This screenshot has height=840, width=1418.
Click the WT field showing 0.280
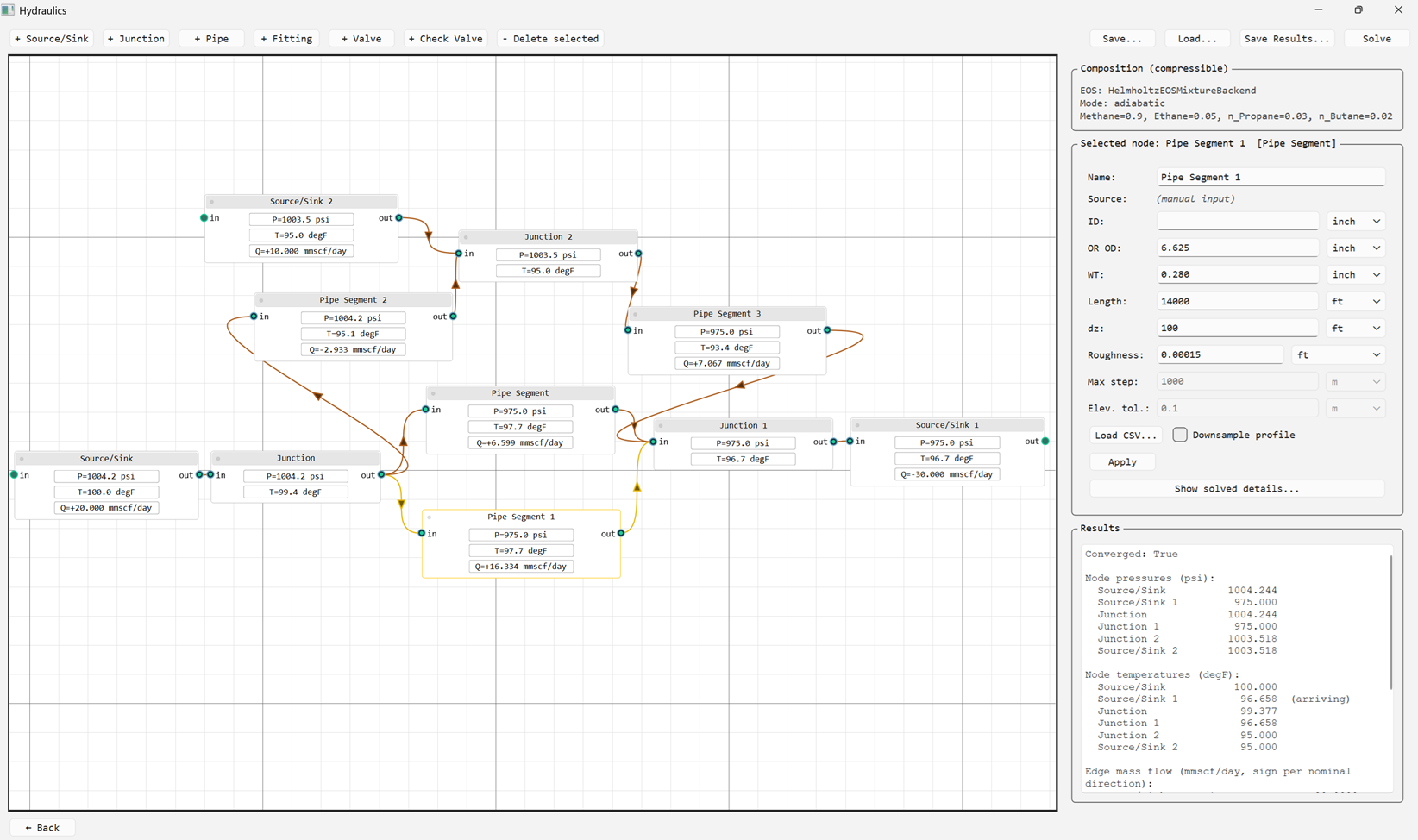coord(1238,275)
